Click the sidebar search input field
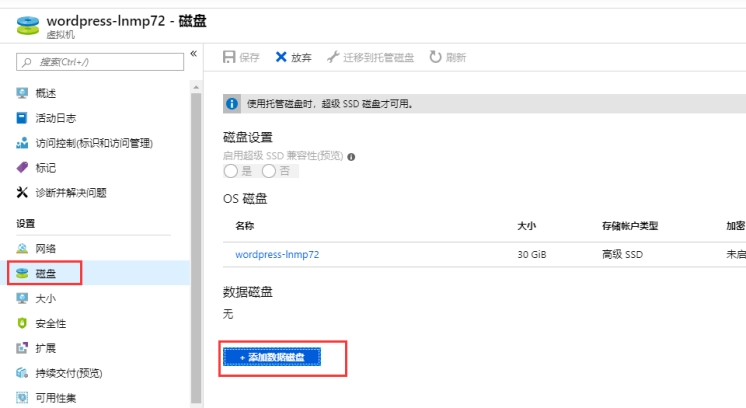 (100, 62)
